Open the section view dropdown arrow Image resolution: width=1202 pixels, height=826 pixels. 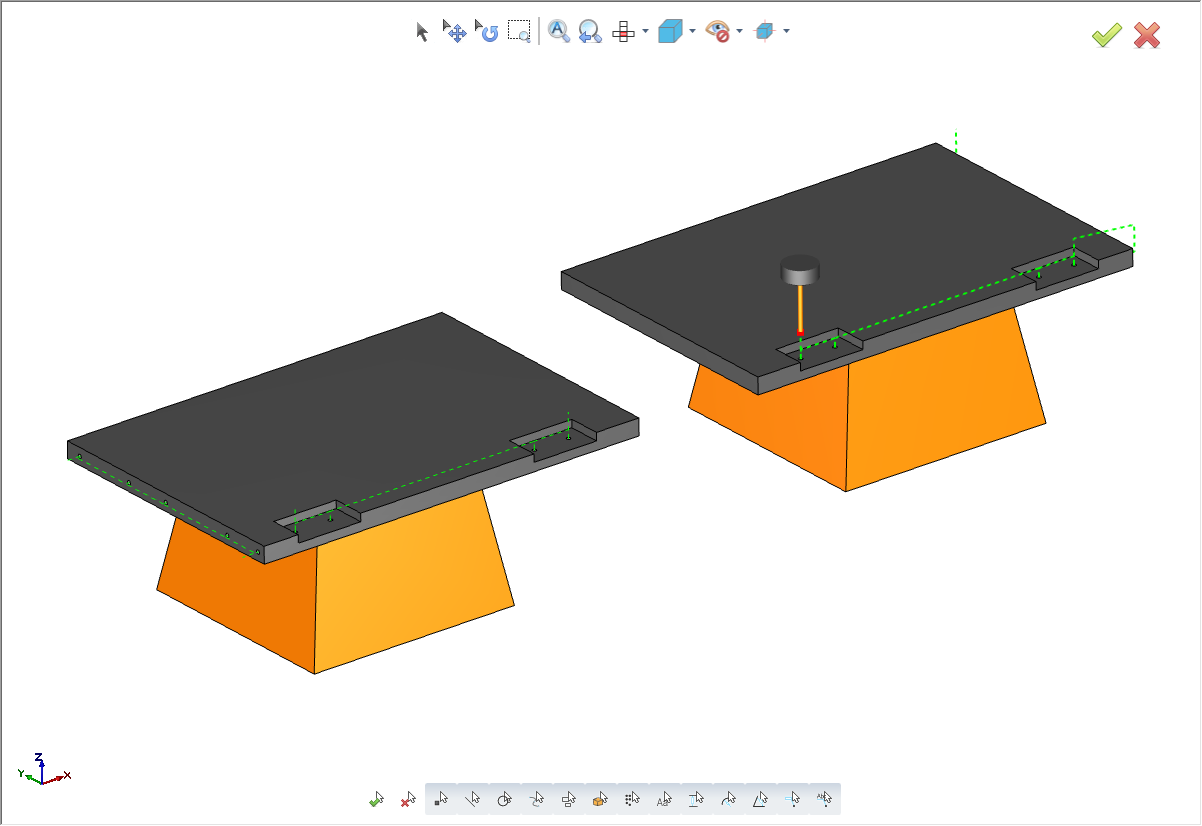pyautogui.click(x=786, y=33)
